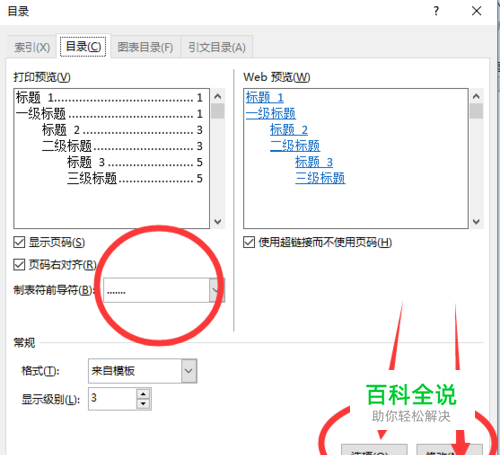The width and height of the screenshot is (500, 455).
Task: Decrease 显示级别 with down spinner arrow
Action: tap(143, 404)
